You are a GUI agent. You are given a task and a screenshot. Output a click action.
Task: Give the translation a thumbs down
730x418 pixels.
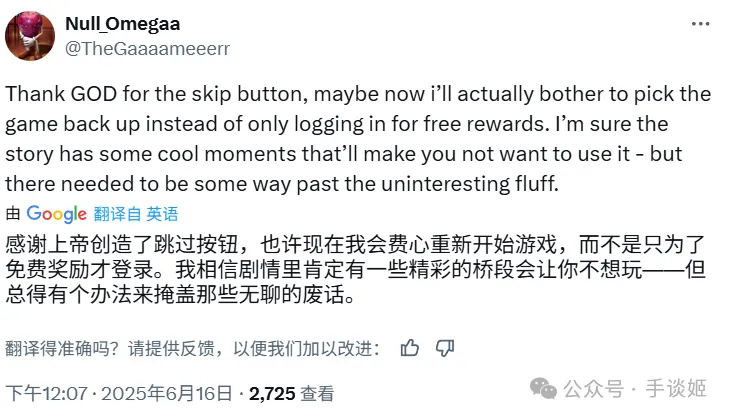[445, 347]
